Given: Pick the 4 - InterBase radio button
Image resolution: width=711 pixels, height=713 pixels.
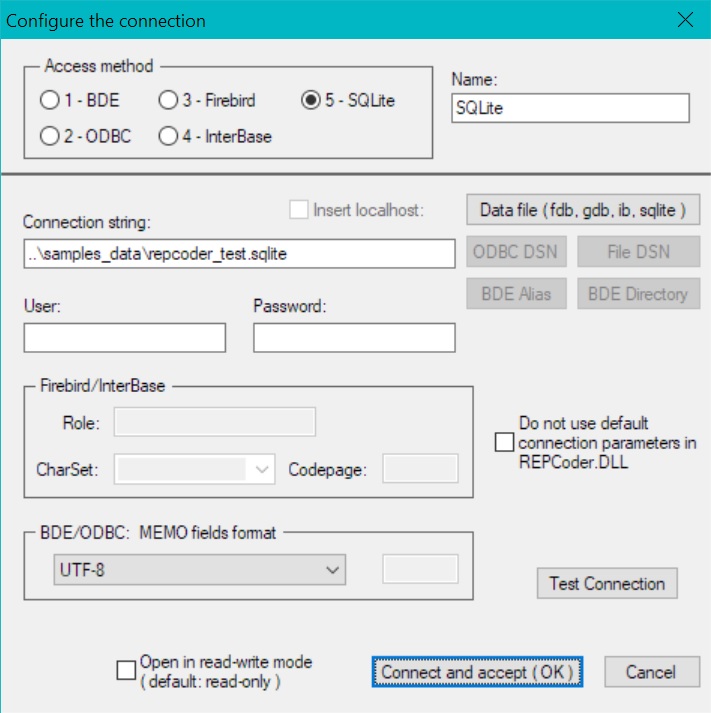Looking at the screenshot, I should tap(167, 136).
